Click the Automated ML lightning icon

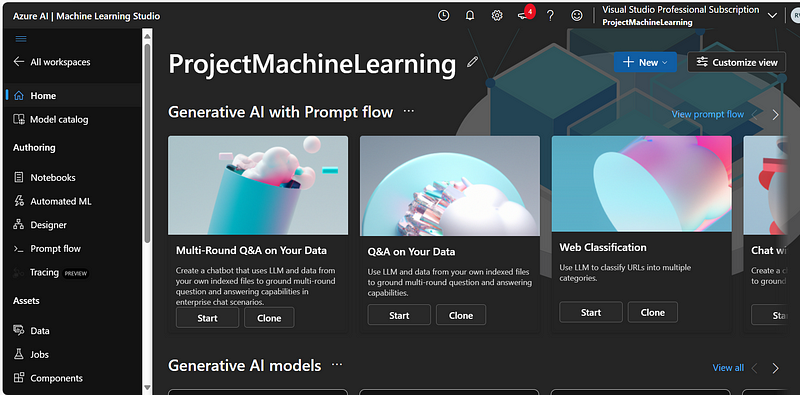[x=19, y=201]
